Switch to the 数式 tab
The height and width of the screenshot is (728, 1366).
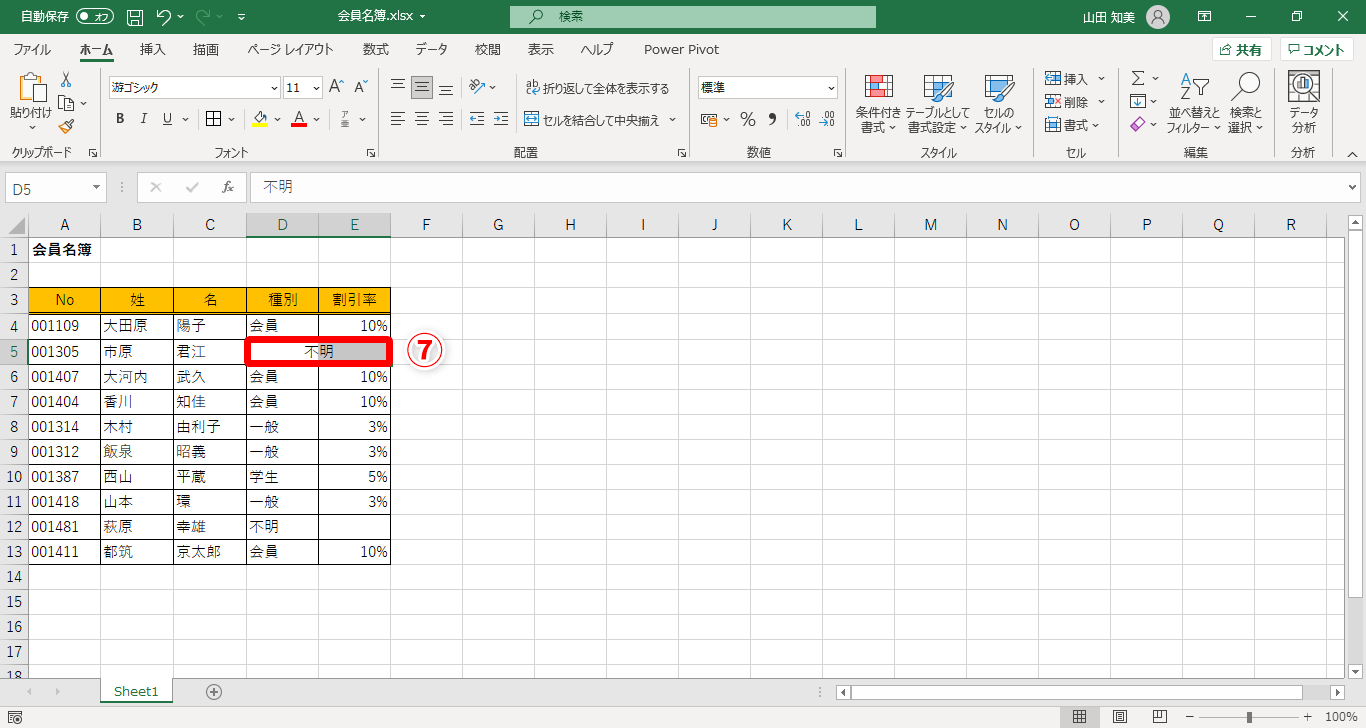(x=376, y=49)
